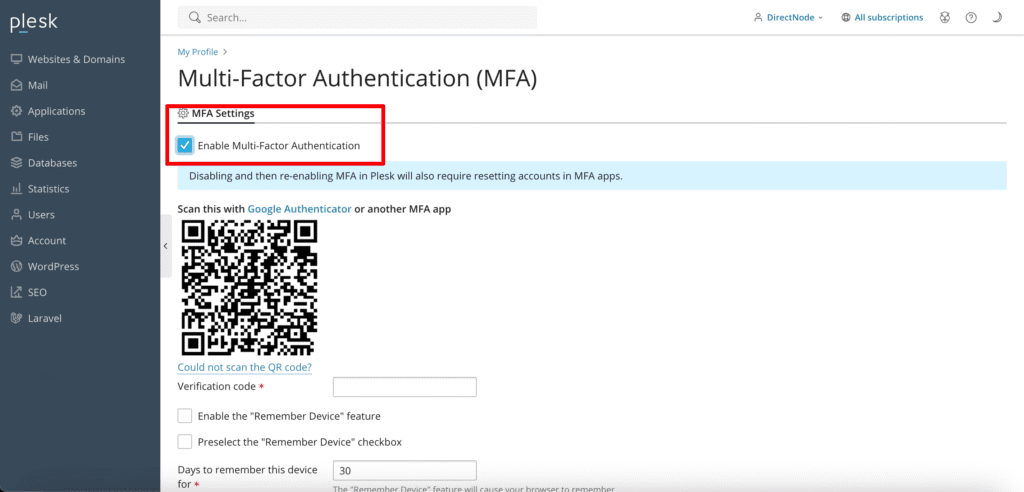Click the help question mark icon

[x=970, y=18]
